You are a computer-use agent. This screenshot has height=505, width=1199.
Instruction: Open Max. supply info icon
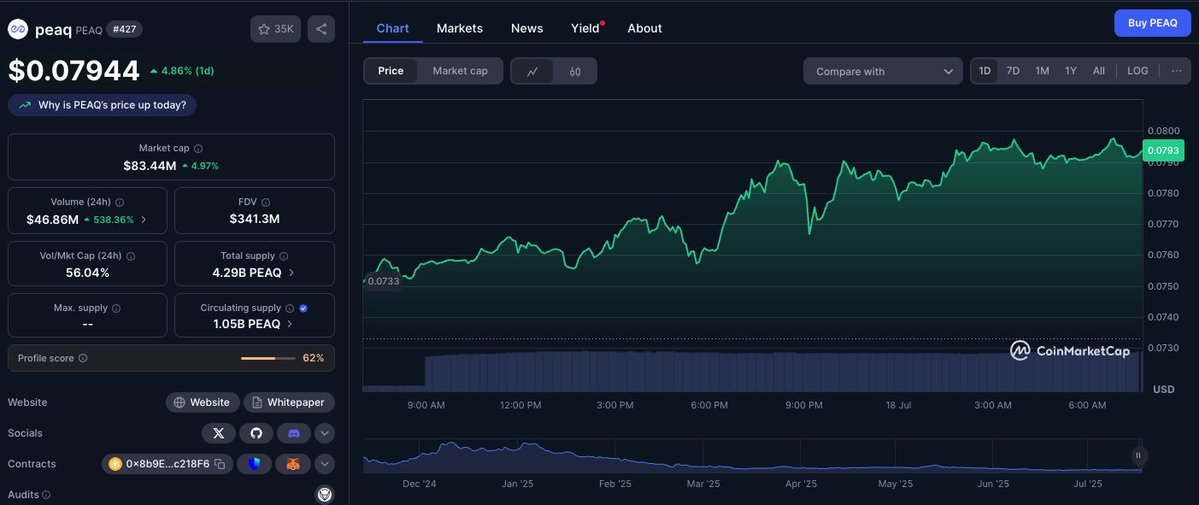116,308
